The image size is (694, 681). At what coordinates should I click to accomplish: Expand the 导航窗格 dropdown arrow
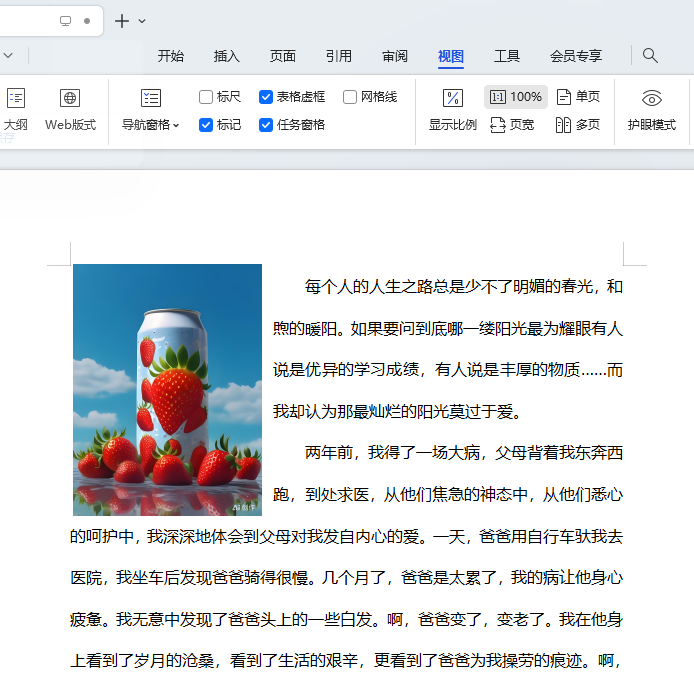176,125
